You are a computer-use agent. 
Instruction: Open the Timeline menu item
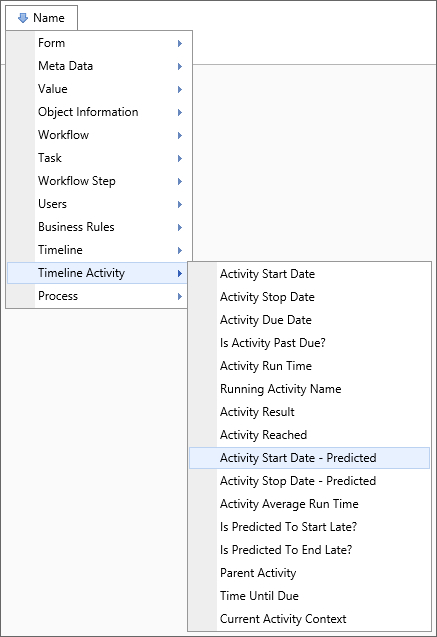point(99,250)
